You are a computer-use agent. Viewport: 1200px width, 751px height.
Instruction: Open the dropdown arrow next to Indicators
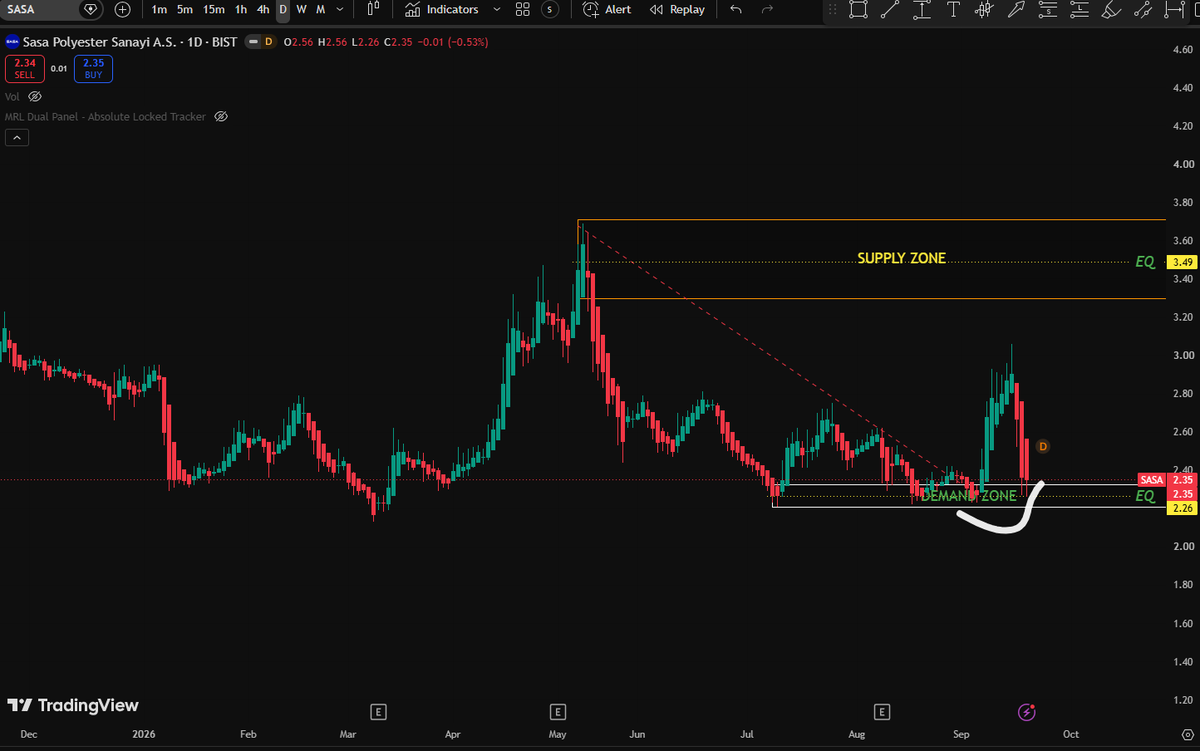coord(496,9)
